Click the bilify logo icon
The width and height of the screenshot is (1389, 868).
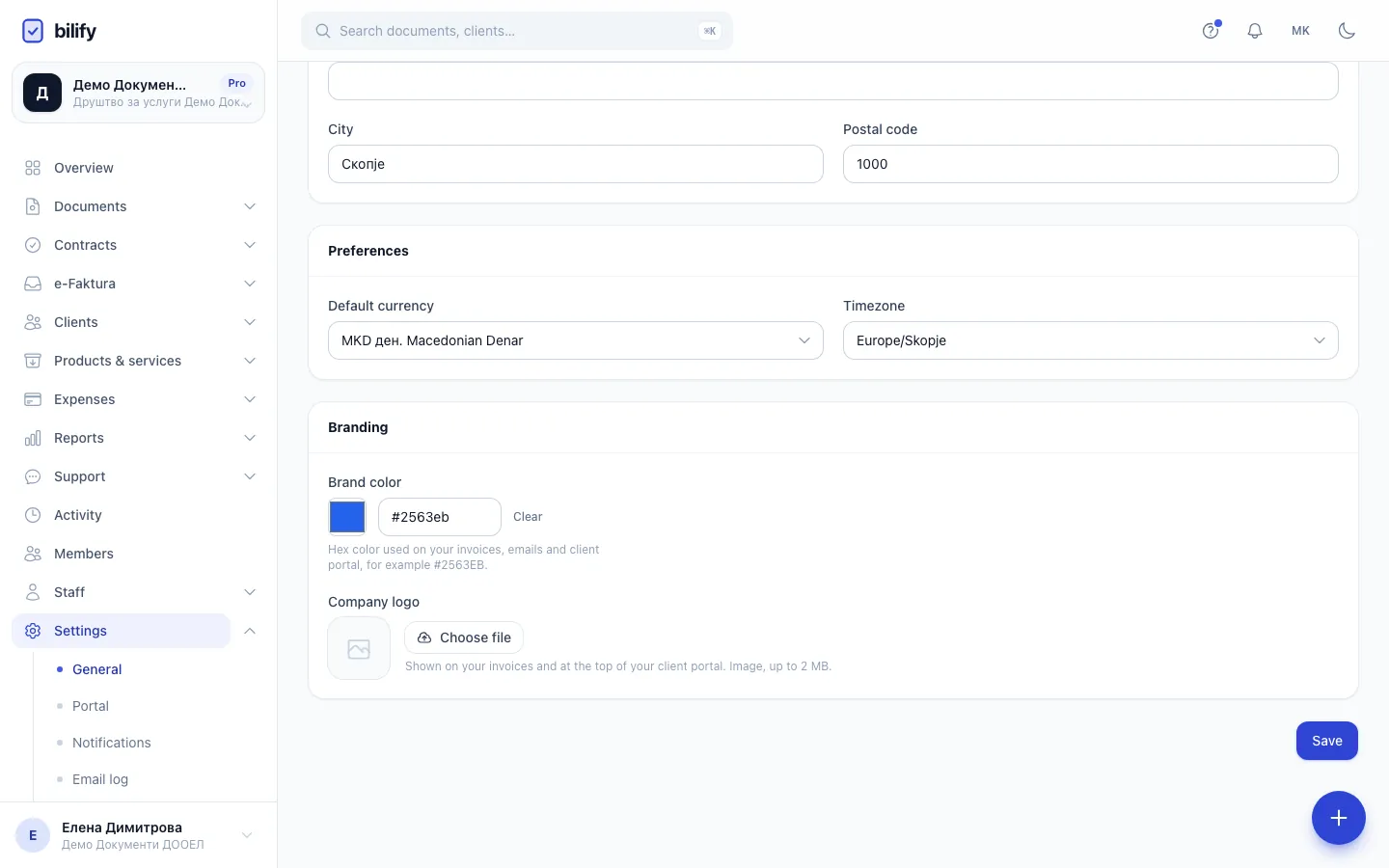(x=33, y=31)
